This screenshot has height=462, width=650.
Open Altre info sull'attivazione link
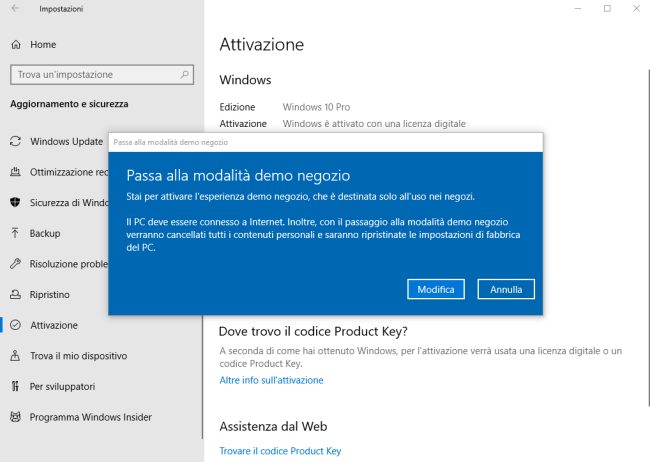271,380
